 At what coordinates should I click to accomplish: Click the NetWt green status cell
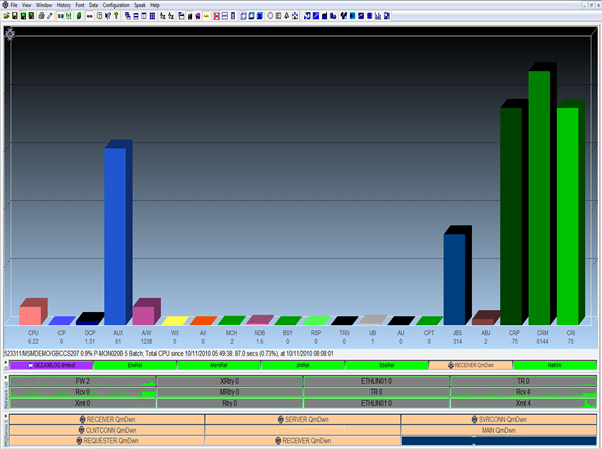[553, 366]
